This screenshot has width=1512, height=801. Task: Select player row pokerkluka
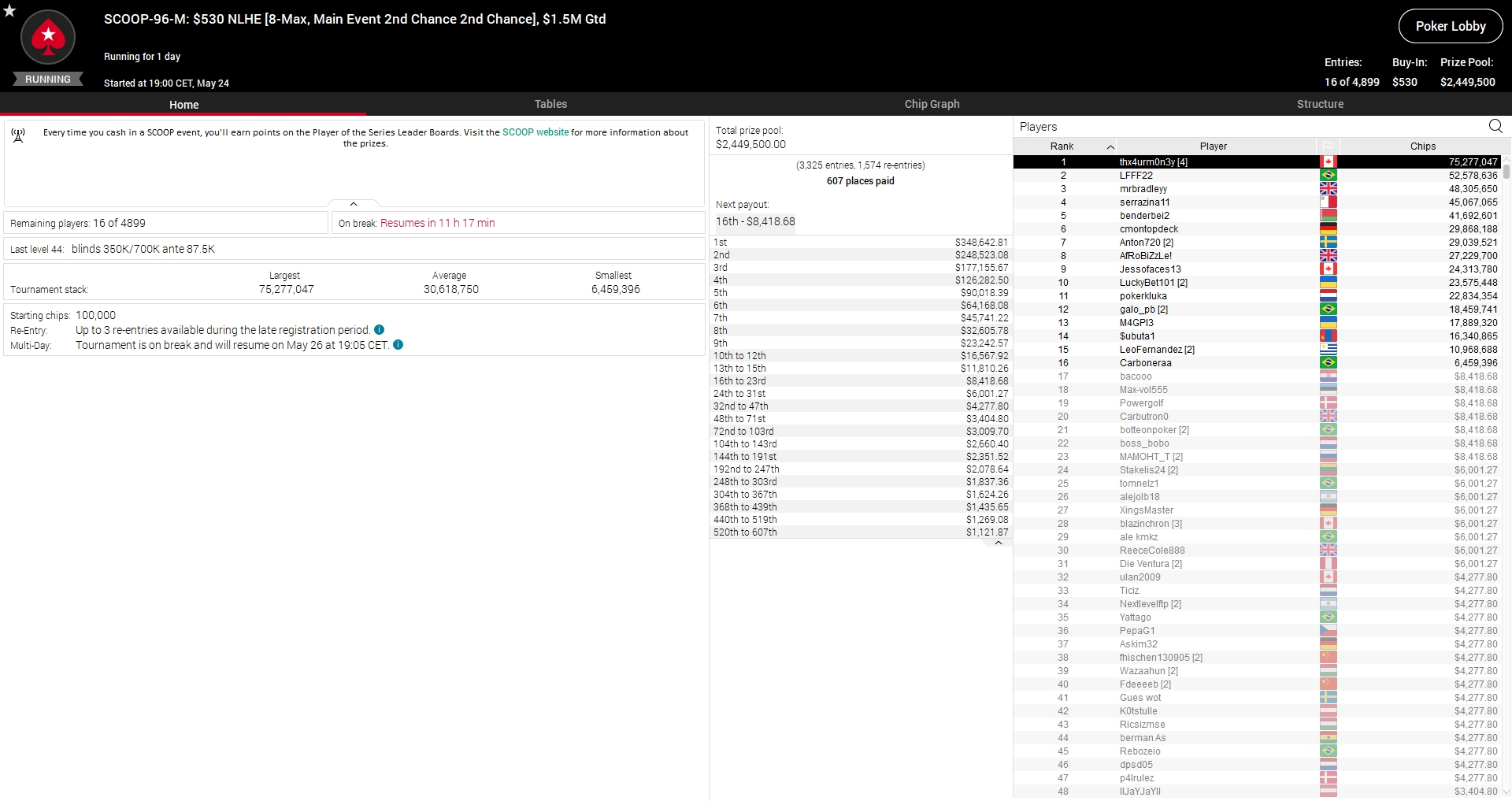1257,296
